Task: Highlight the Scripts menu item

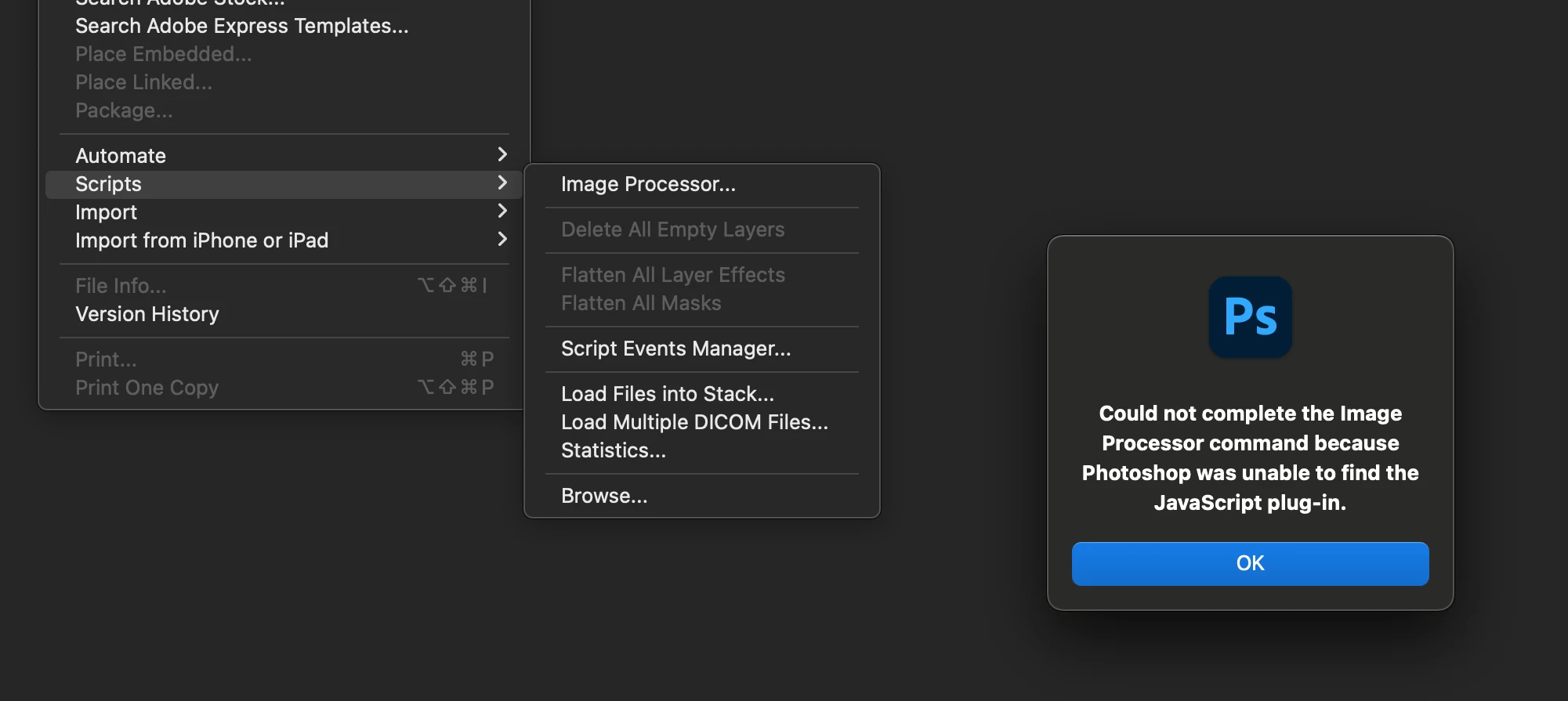Action: (x=284, y=184)
